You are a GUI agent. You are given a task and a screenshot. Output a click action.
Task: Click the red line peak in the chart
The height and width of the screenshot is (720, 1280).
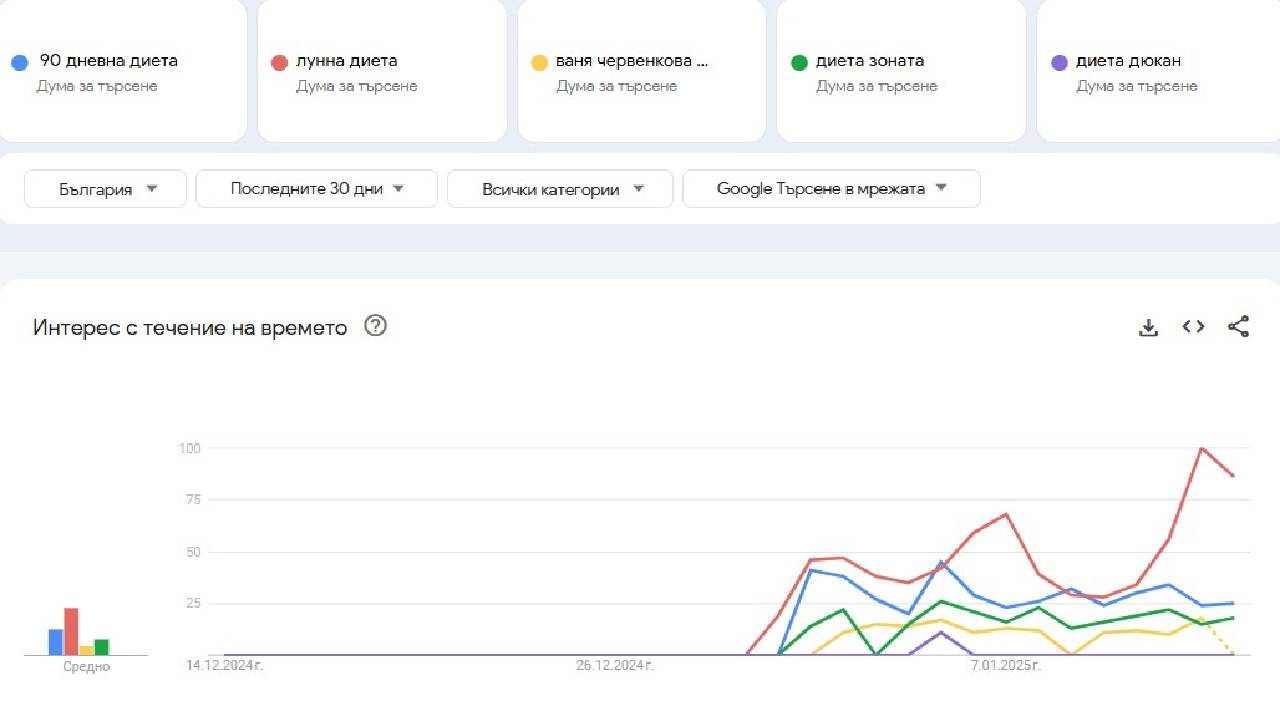coord(1200,450)
